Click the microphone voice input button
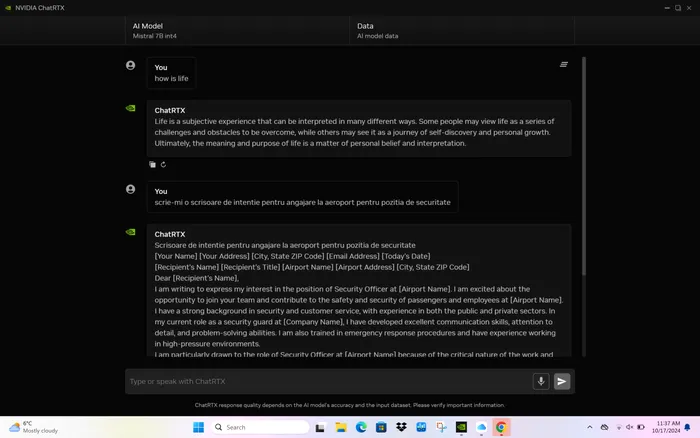 pyautogui.click(x=541, y=381)
